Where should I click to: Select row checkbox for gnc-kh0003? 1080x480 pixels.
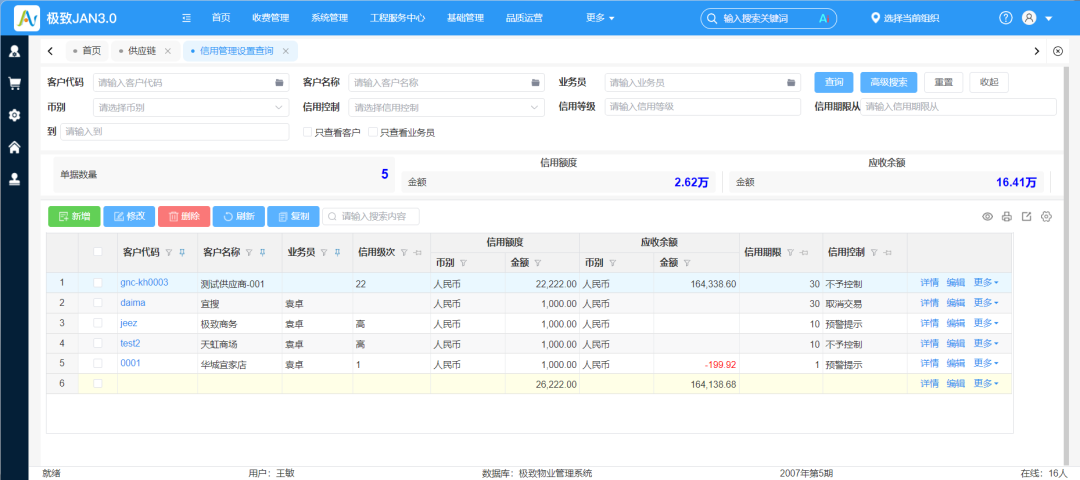[98, 282]
